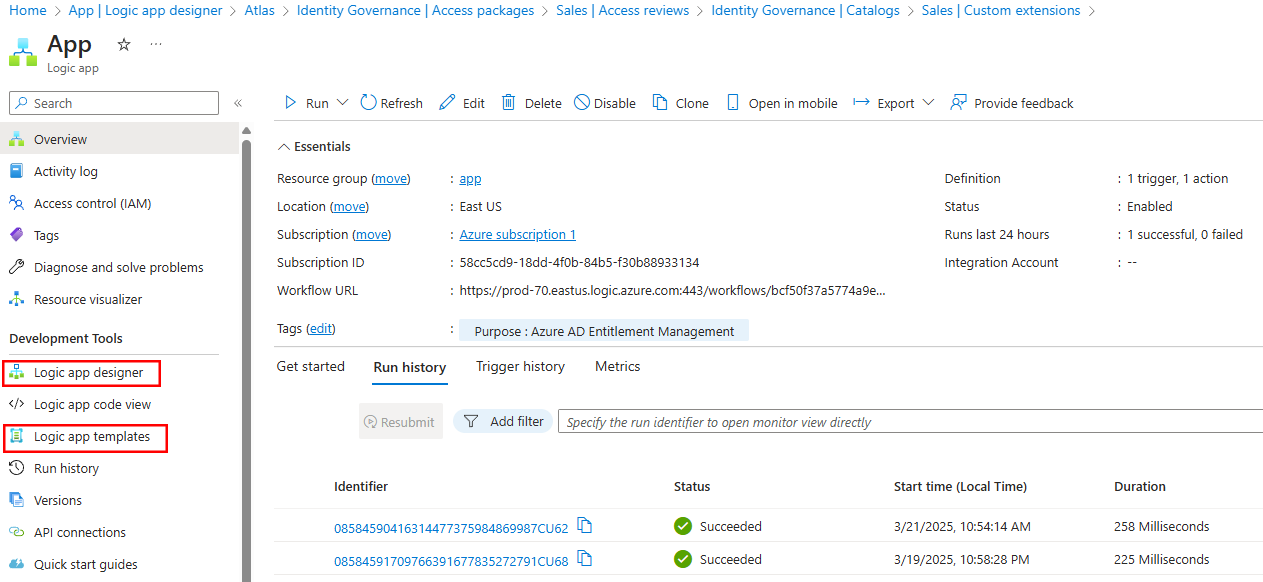Viewport: 1263px width, 582px height.
Task: Click the move link beside Subscription
Action: pyautogui.click(x=372, y=235)
